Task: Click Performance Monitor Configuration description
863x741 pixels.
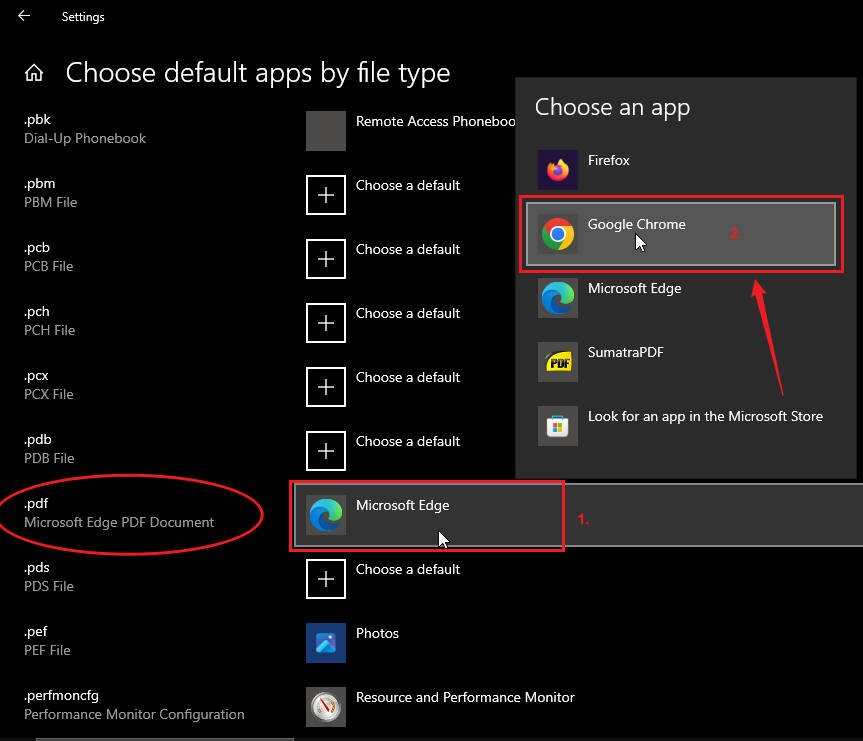Action: pos(134,715)
